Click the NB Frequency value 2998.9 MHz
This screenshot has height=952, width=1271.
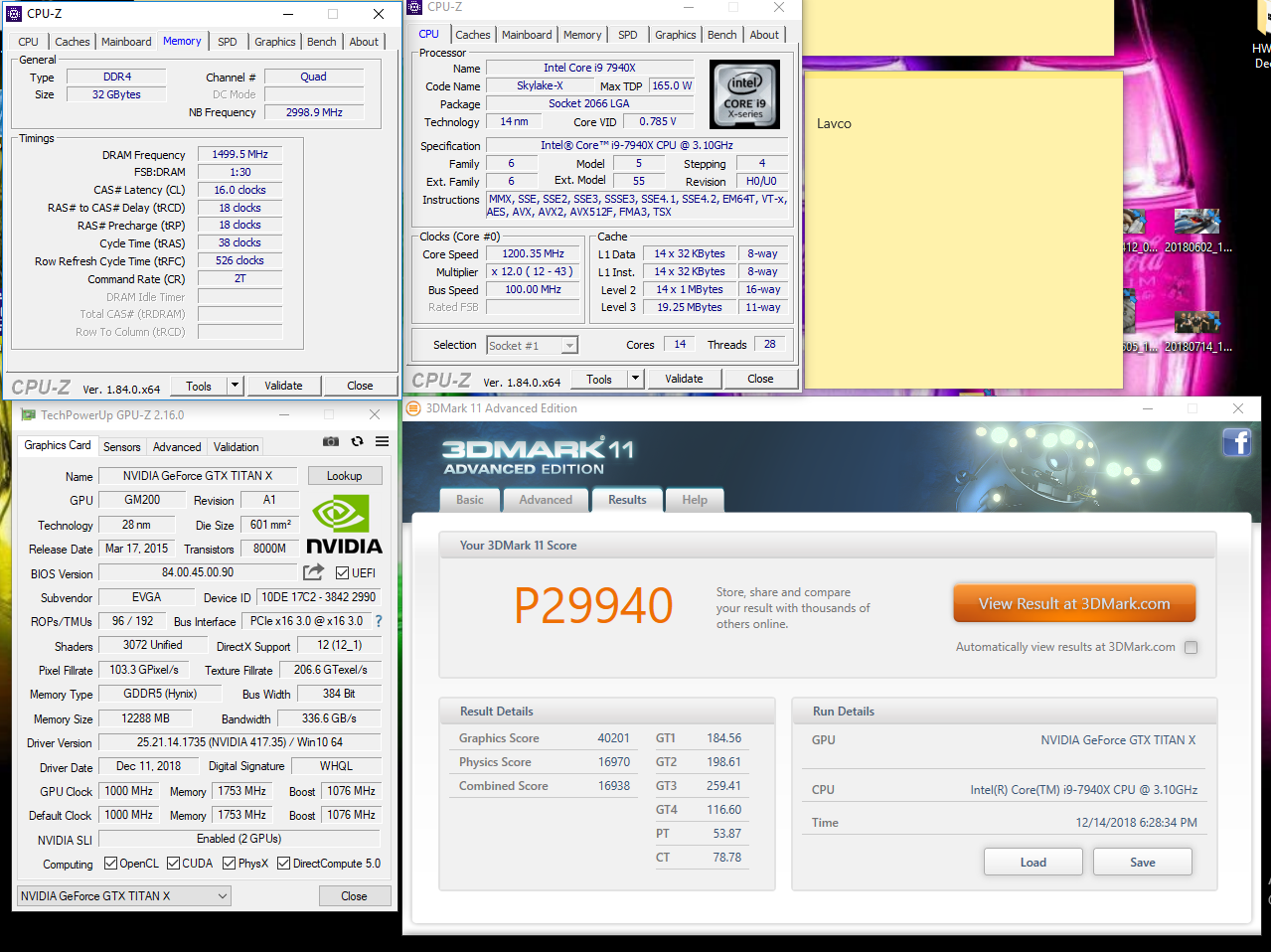coord(314,112)
